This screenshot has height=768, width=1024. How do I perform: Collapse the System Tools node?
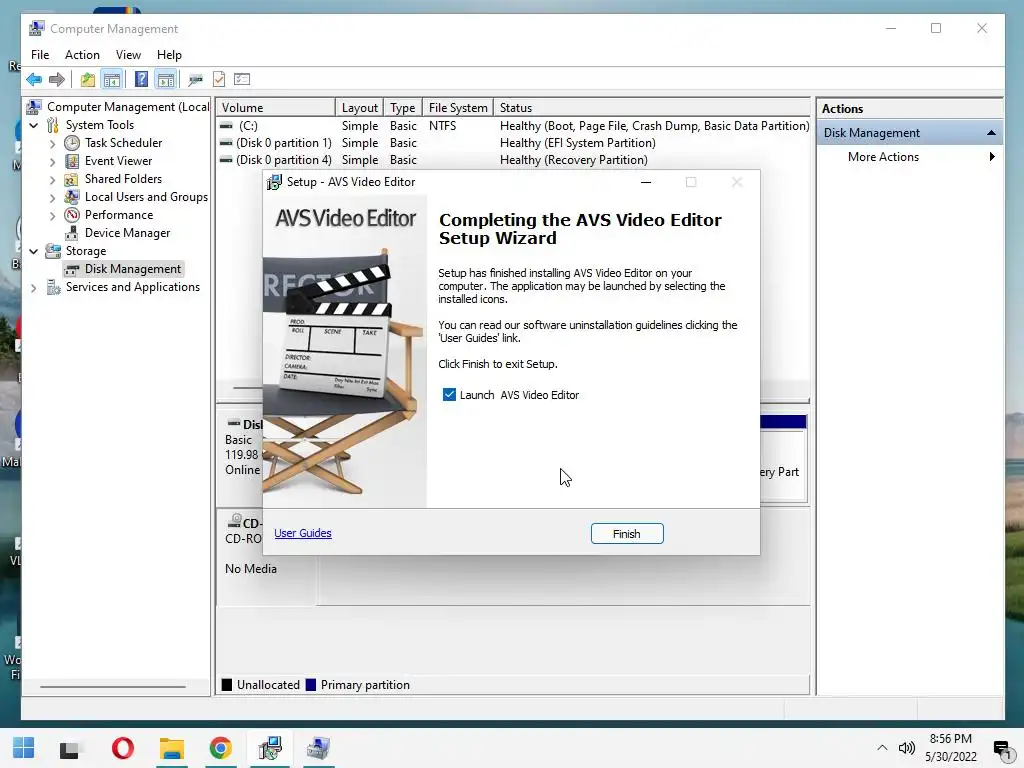pos(34,125)
